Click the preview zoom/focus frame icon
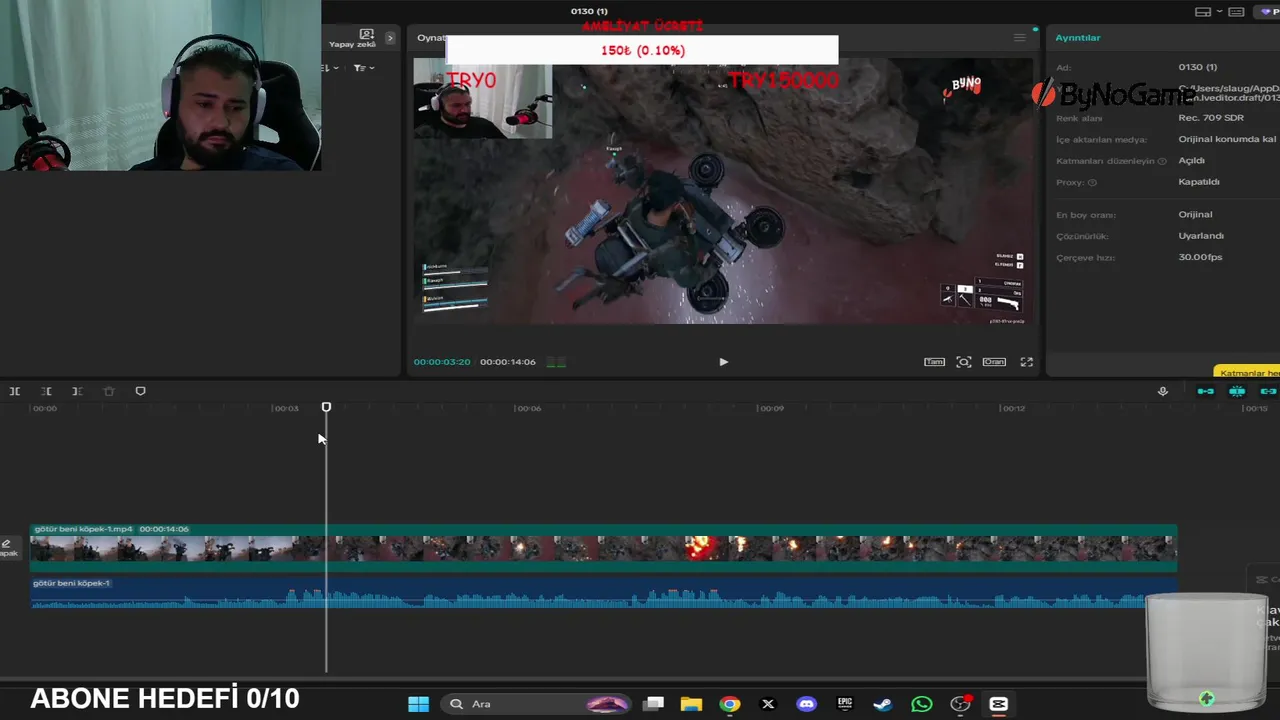The width and height of the screenshot is (1280, 720). pos(964,362)
